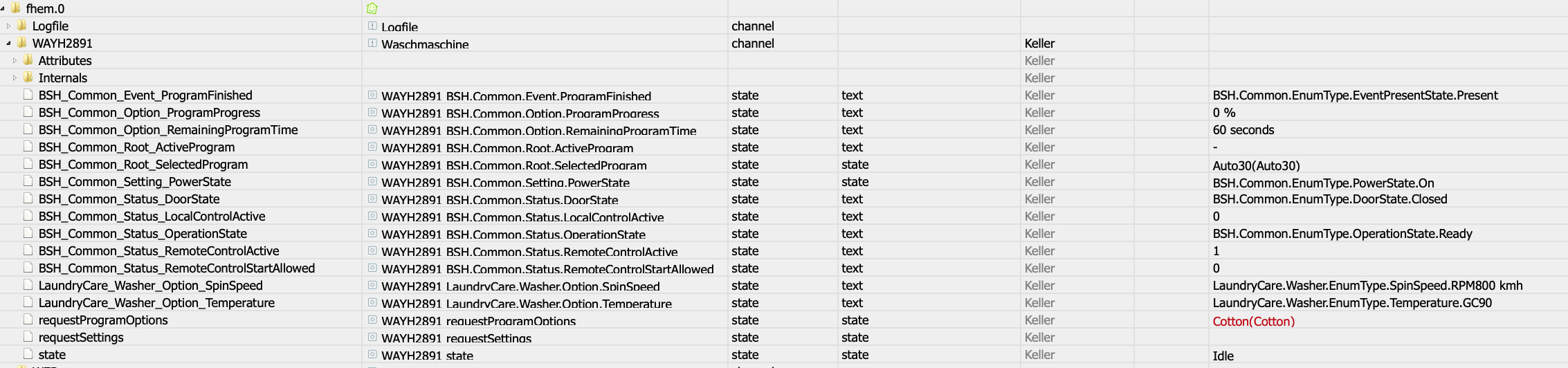This screenshot has width=1568, height=368.
Task: Click the Attributes folder icon
Action: click(28, 60)
